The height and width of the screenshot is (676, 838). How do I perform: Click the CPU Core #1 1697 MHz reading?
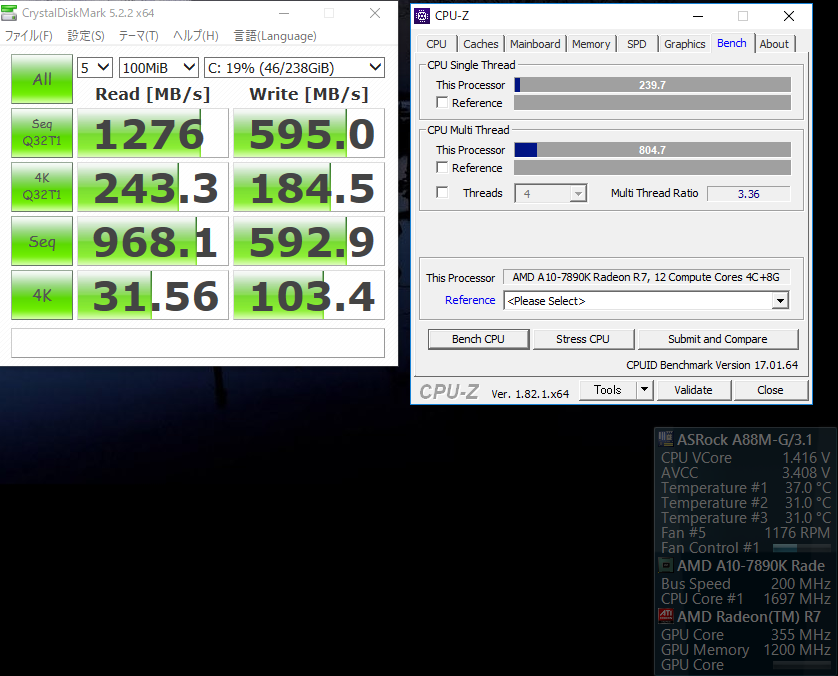coord(745,599)
